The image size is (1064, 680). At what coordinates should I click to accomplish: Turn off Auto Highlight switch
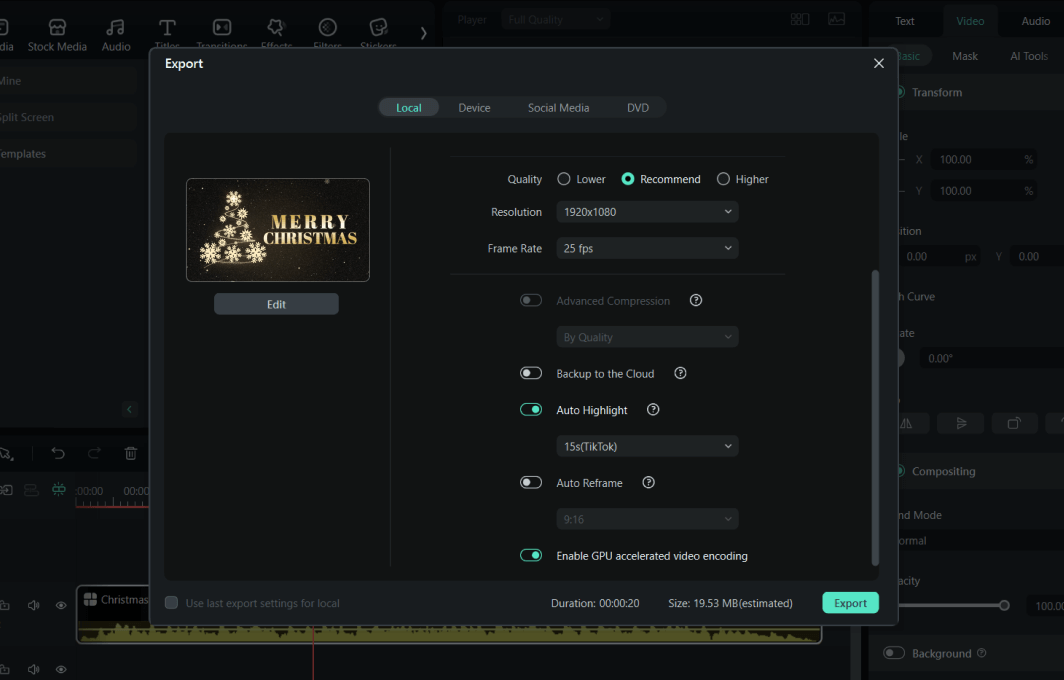(531, 409)
